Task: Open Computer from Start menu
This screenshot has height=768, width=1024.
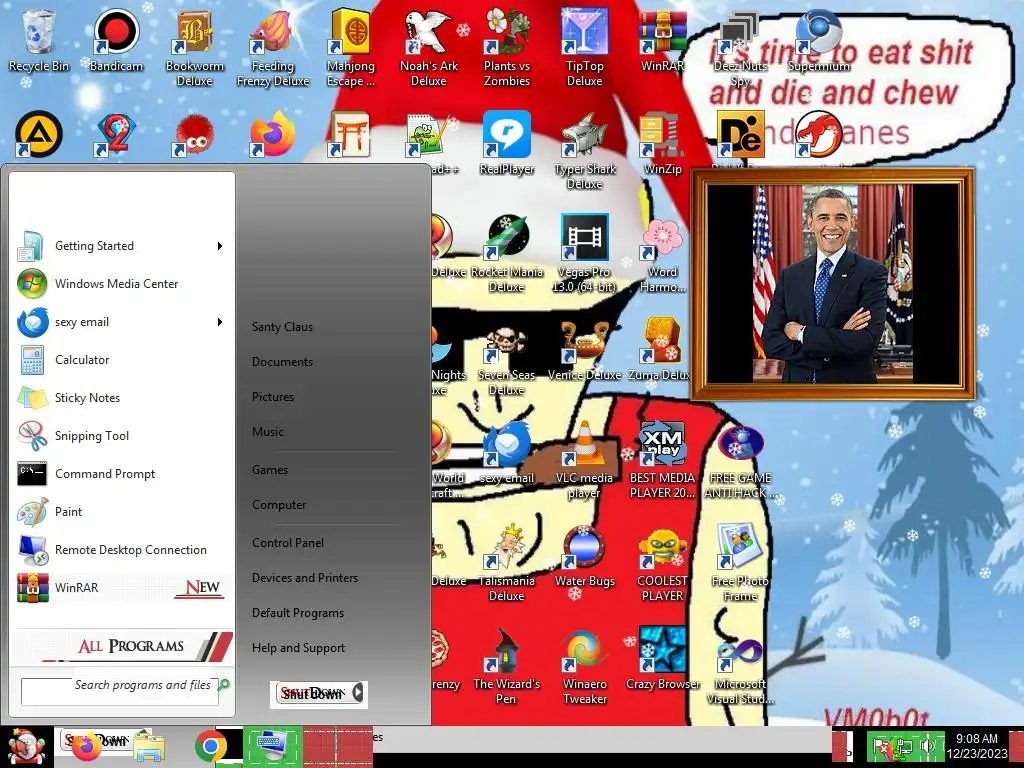Action: [279, 505]
